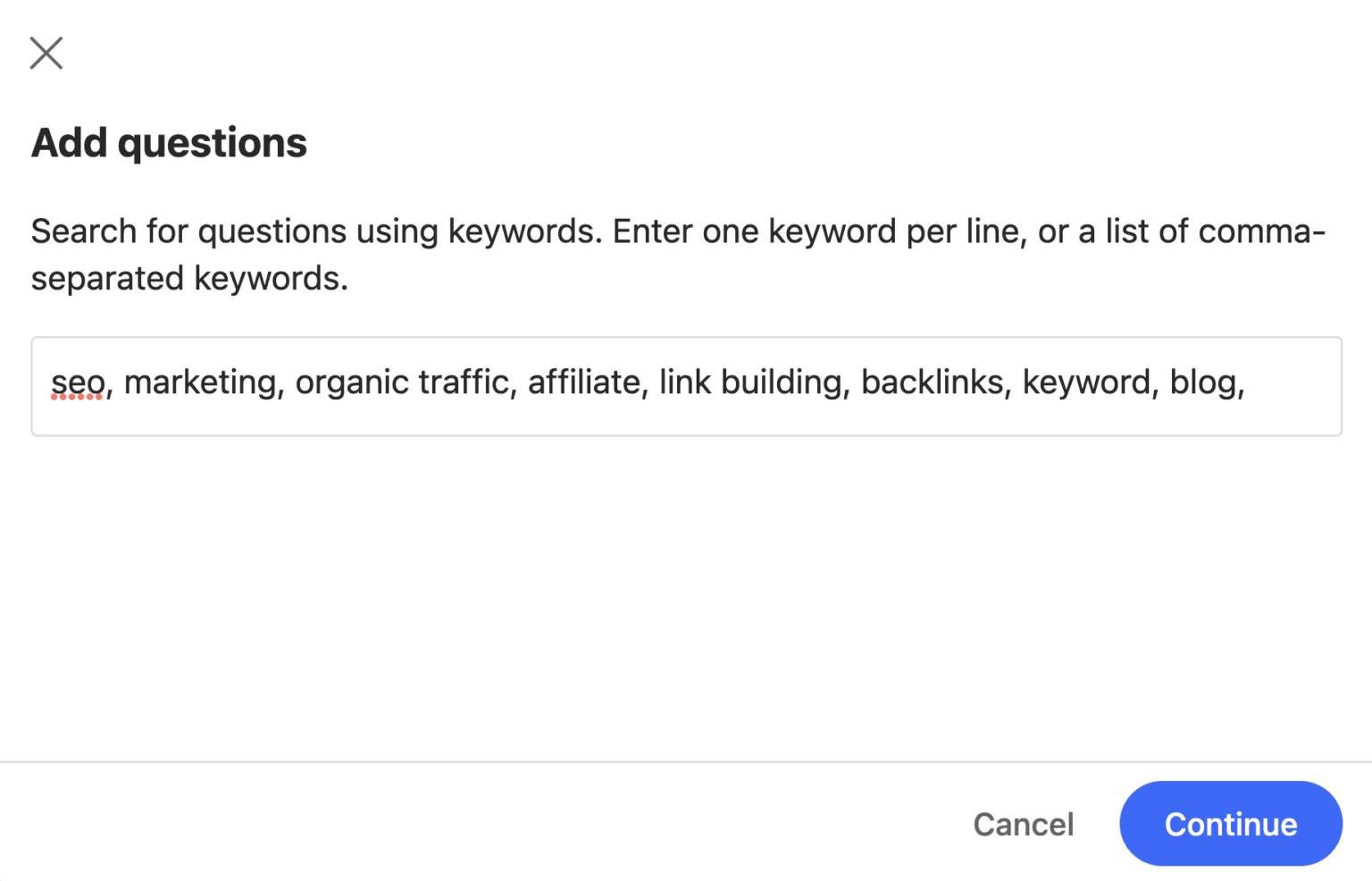Click the keyword 'marketing'
Screen dimensions: 1372x881
[200, 382]
